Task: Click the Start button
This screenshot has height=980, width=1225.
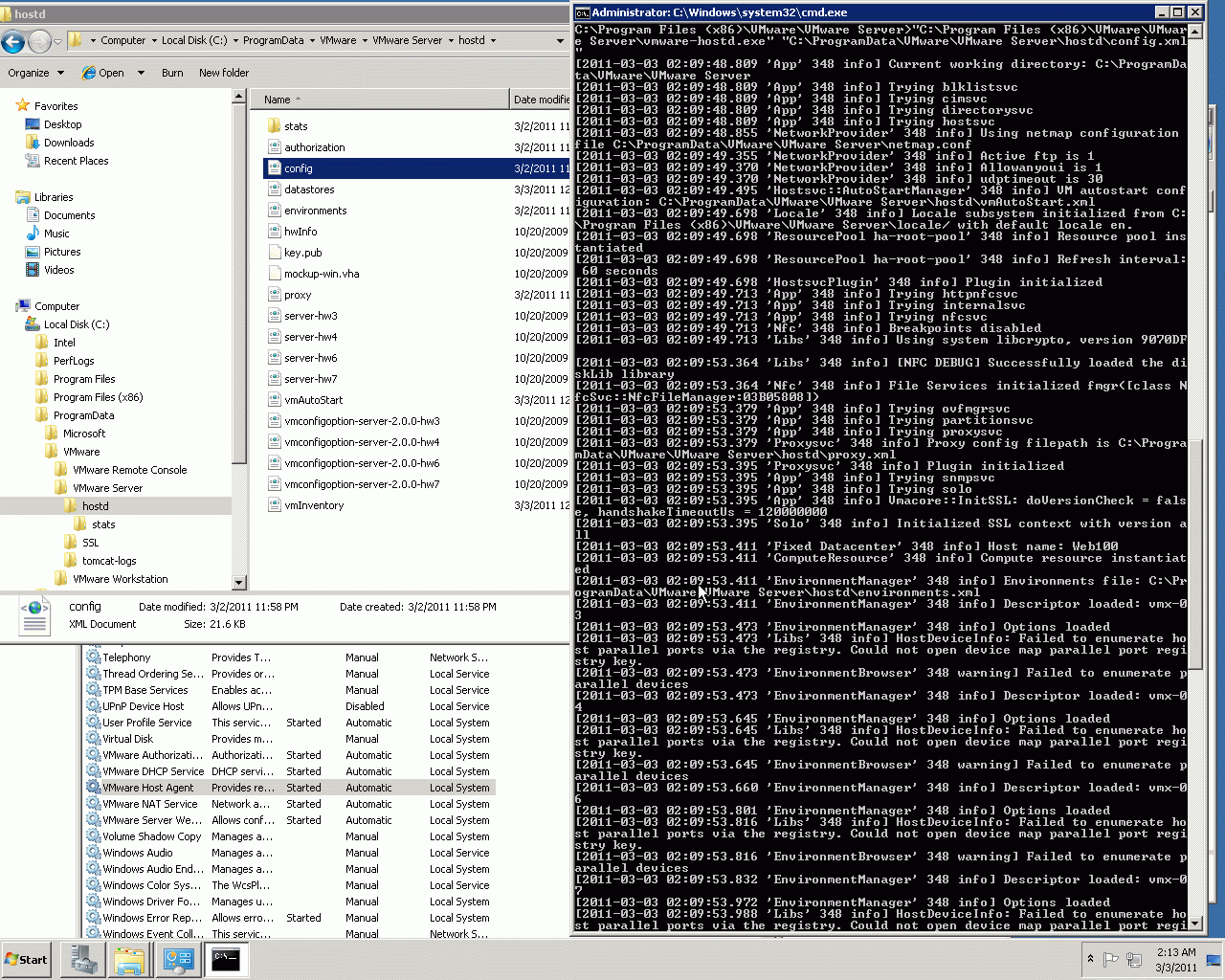Action: point(26,960)
